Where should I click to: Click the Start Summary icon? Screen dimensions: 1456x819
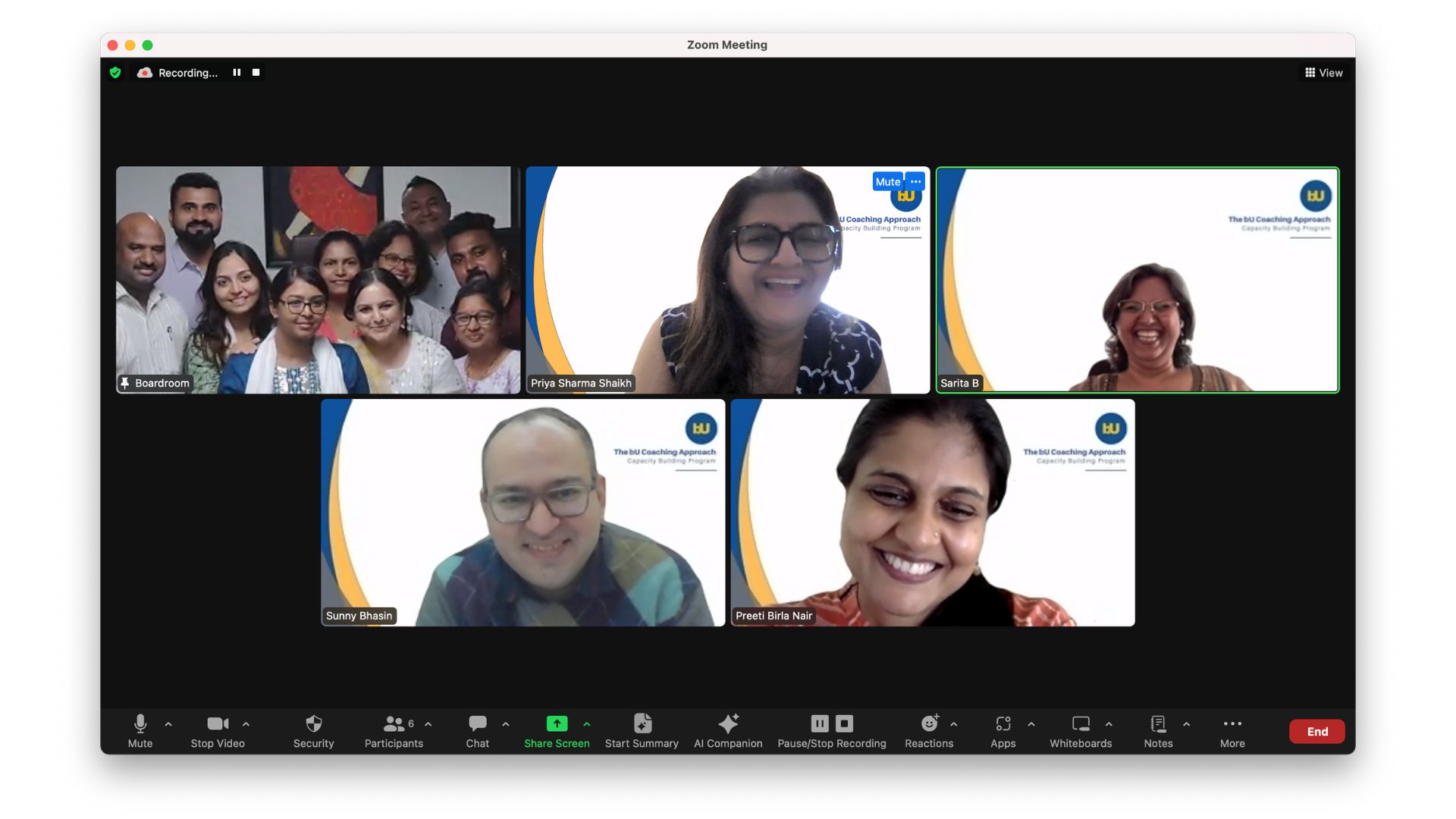pyautogui.click(x=642, y=723)
